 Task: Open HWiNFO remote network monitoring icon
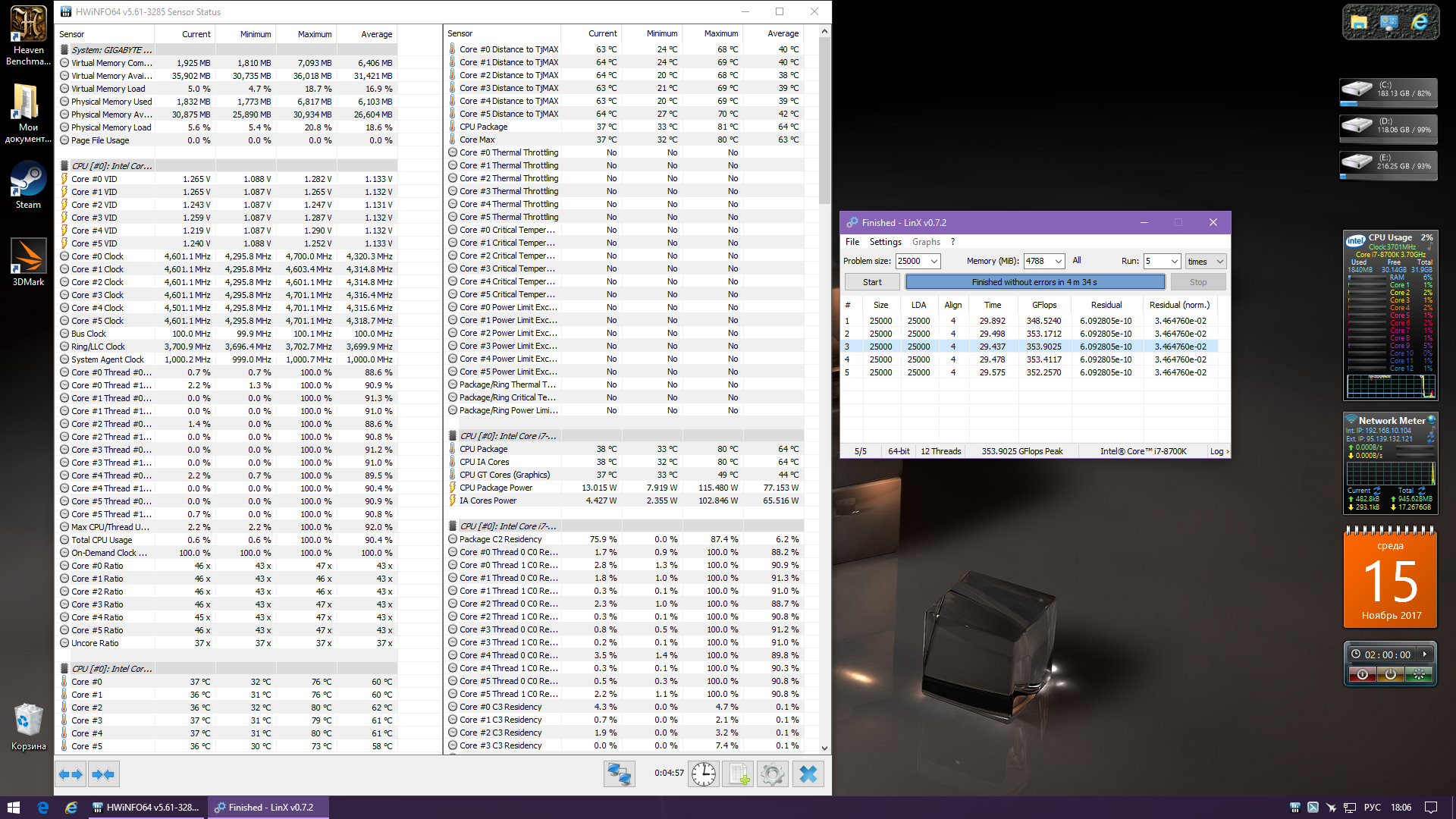point(619,774)
